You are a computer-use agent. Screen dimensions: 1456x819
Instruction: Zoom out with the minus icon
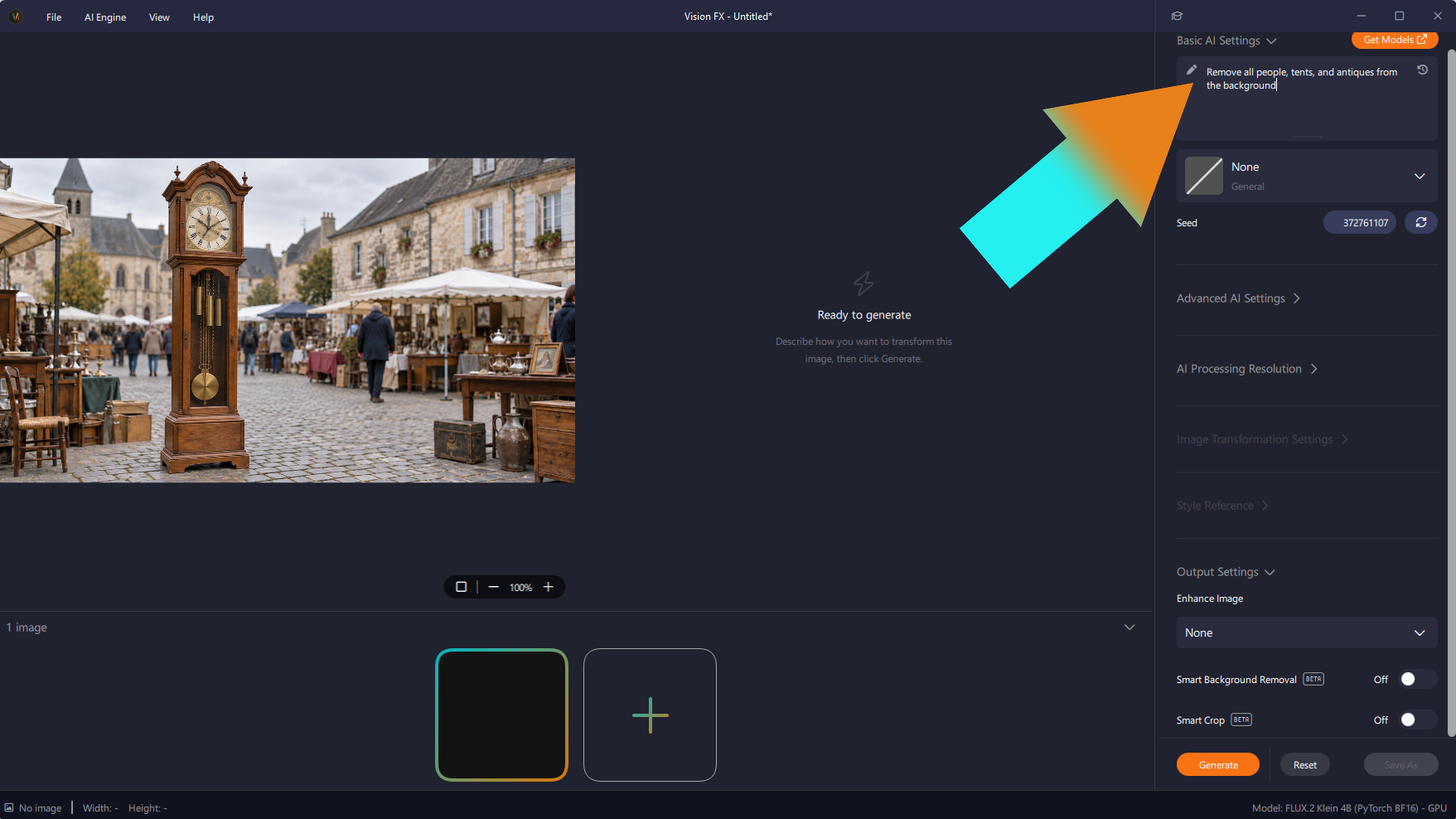click(494, 587)
